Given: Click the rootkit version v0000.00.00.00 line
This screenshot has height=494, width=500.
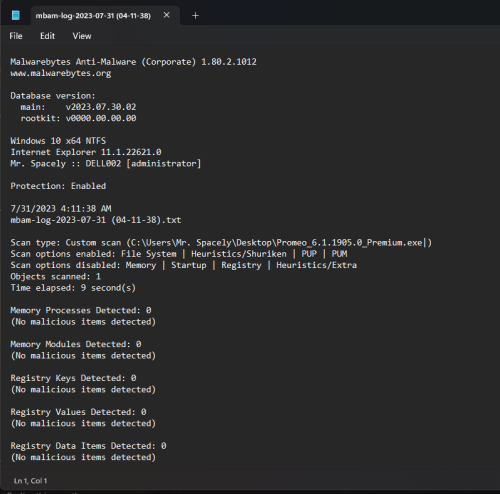Looking at the screenshot, I should [78, 118].
